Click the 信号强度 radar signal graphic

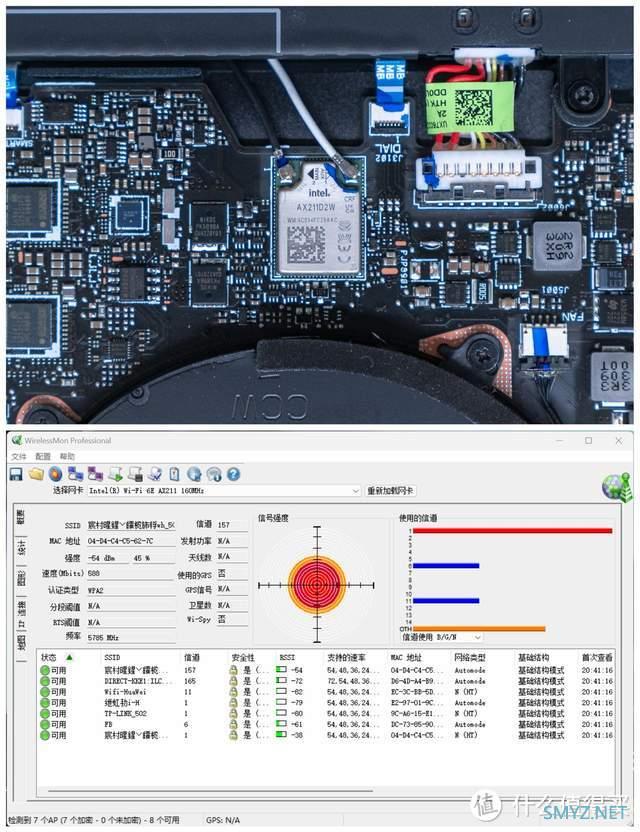(317, 585)
